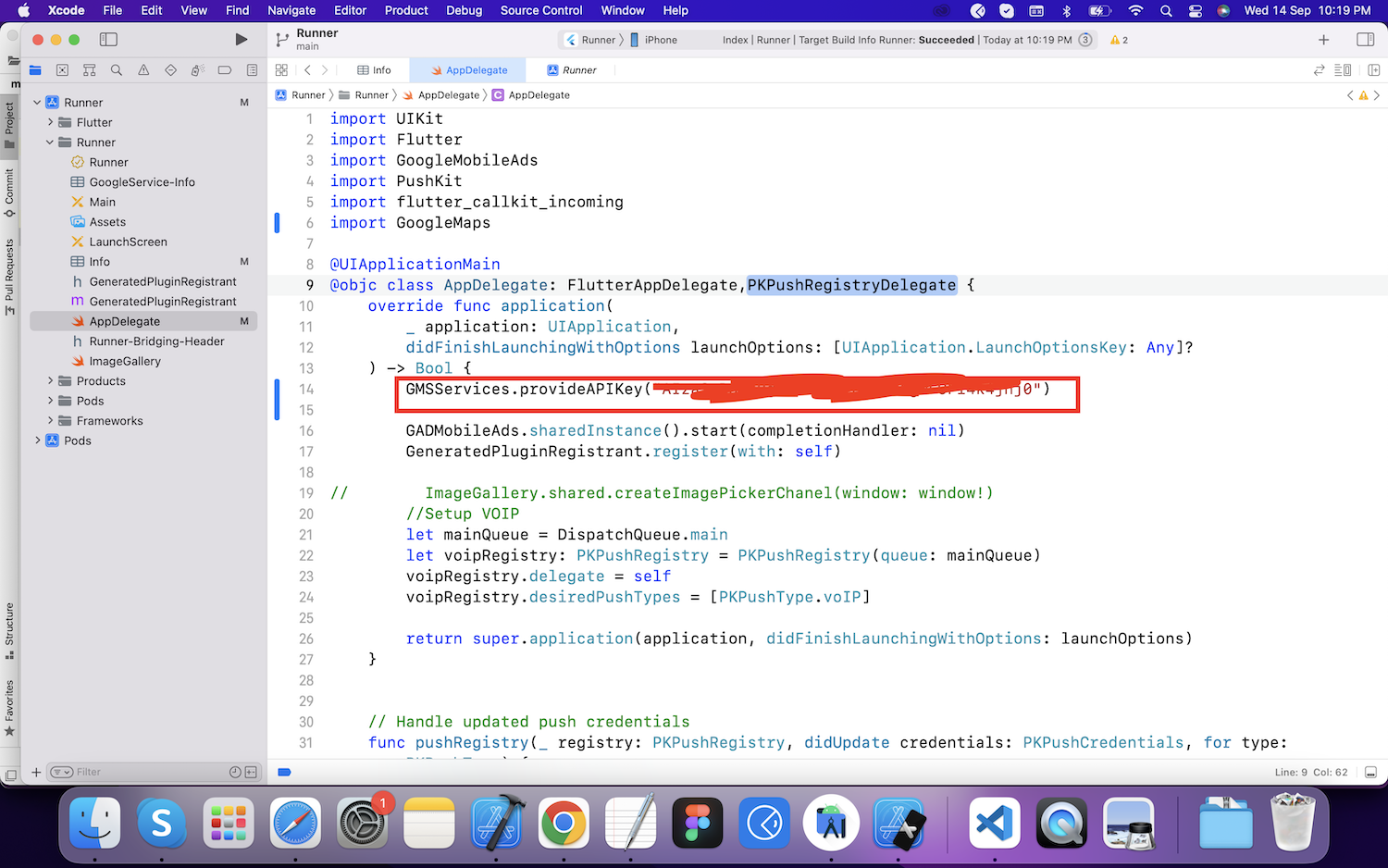1388x868 pixels.
Task: Open the Issue navigator warning icon
Action: [143, 70]
